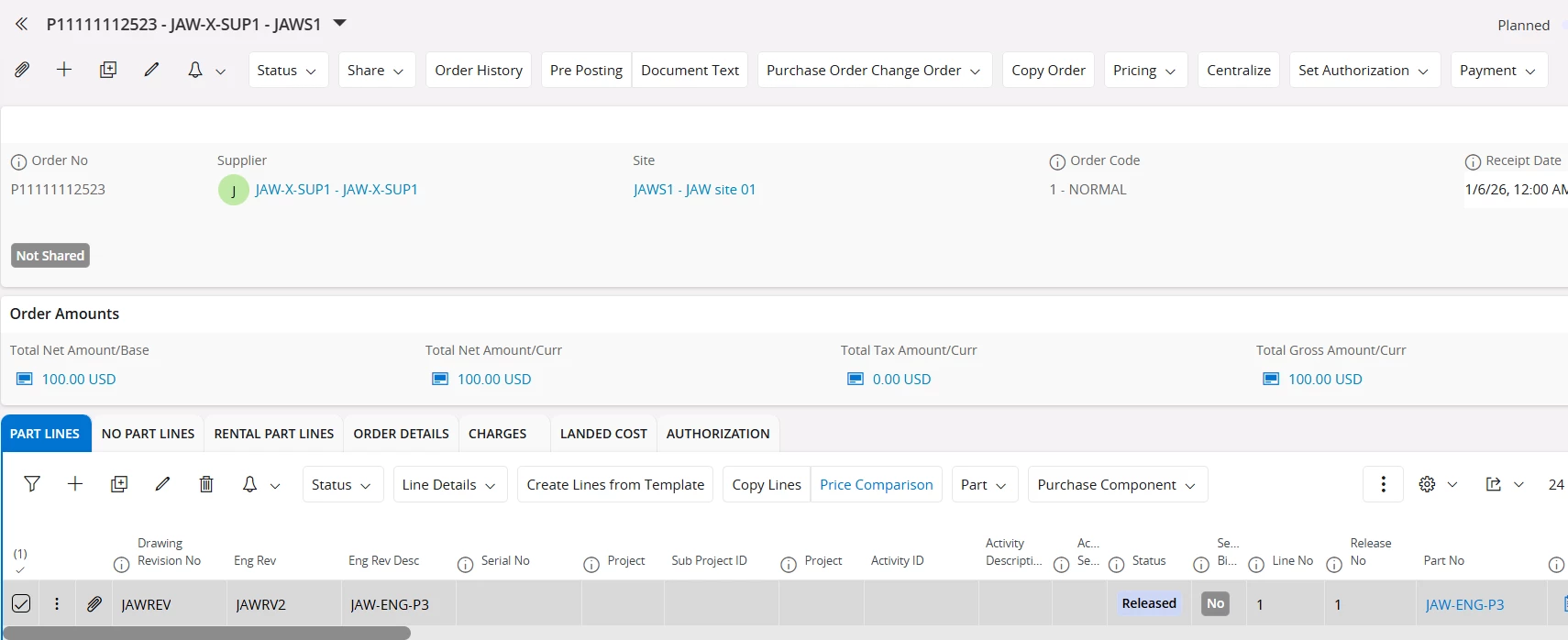
Task: Click the double-chevron back navigation icon
Action: tap(21, 24)
